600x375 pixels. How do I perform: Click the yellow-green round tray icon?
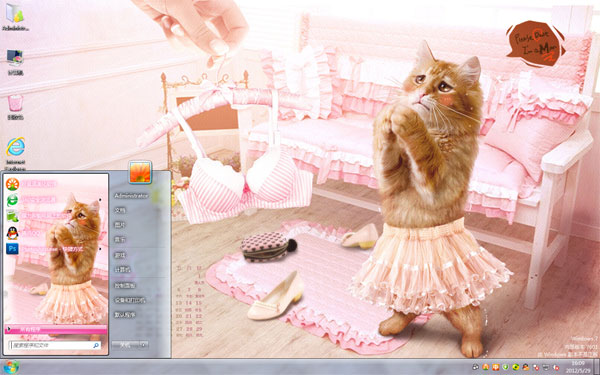516,367
